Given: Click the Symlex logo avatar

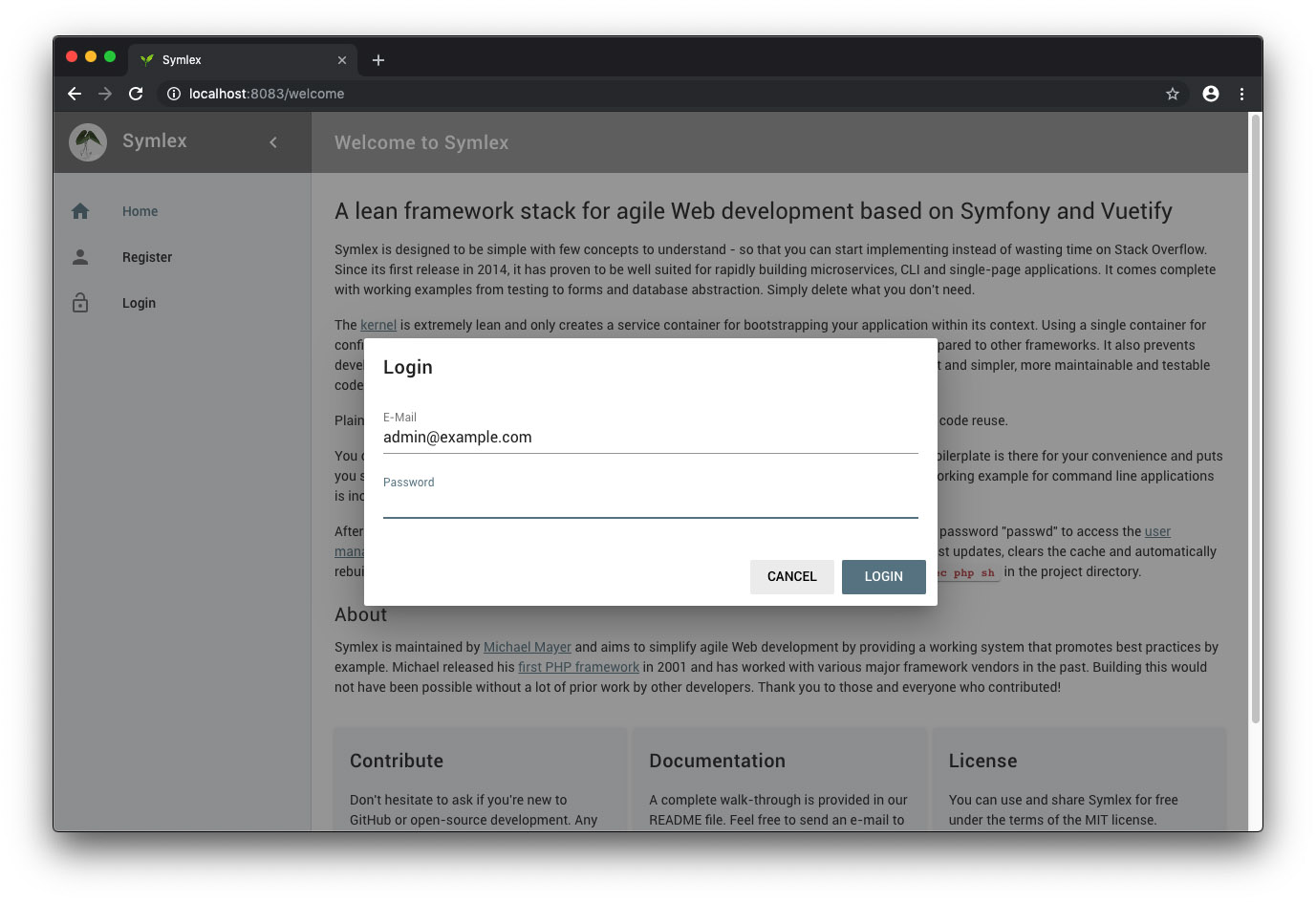Looking at the screenshot, I should (x=88, y=142).
